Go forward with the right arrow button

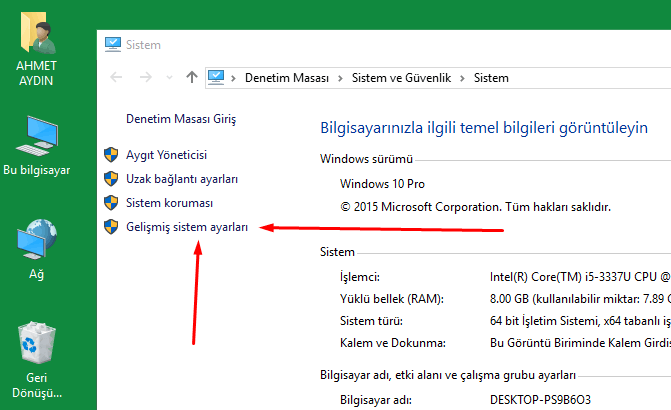[145, 77]
